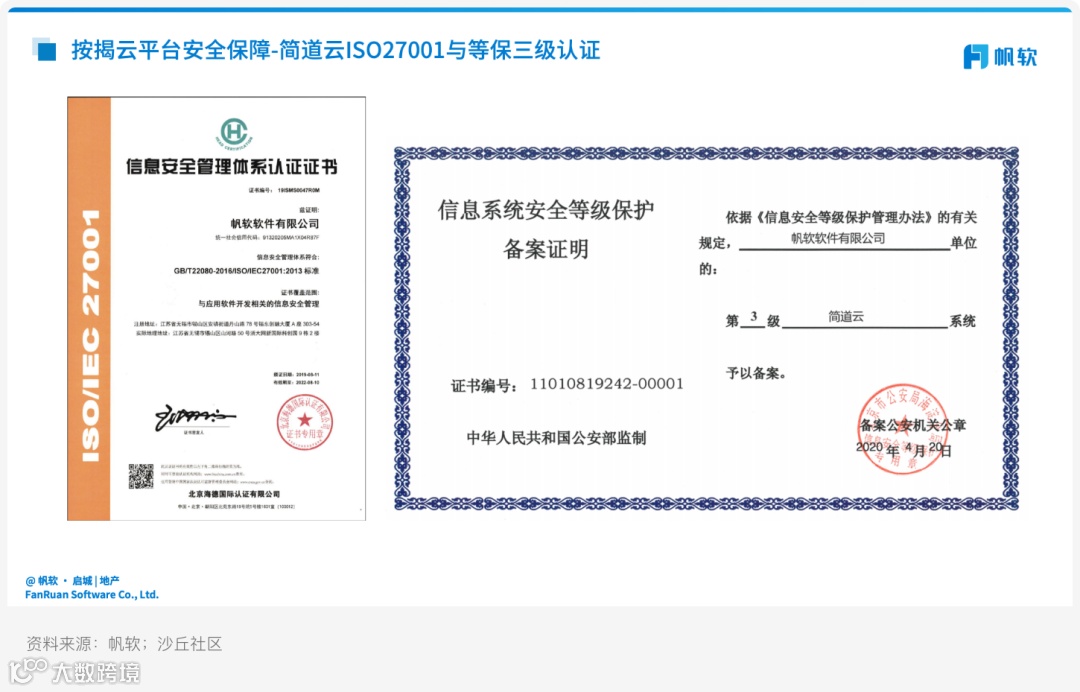Click the heading 信息系统安全等级保护
The image size is (1080, 692).
click(x=546, y=210)
